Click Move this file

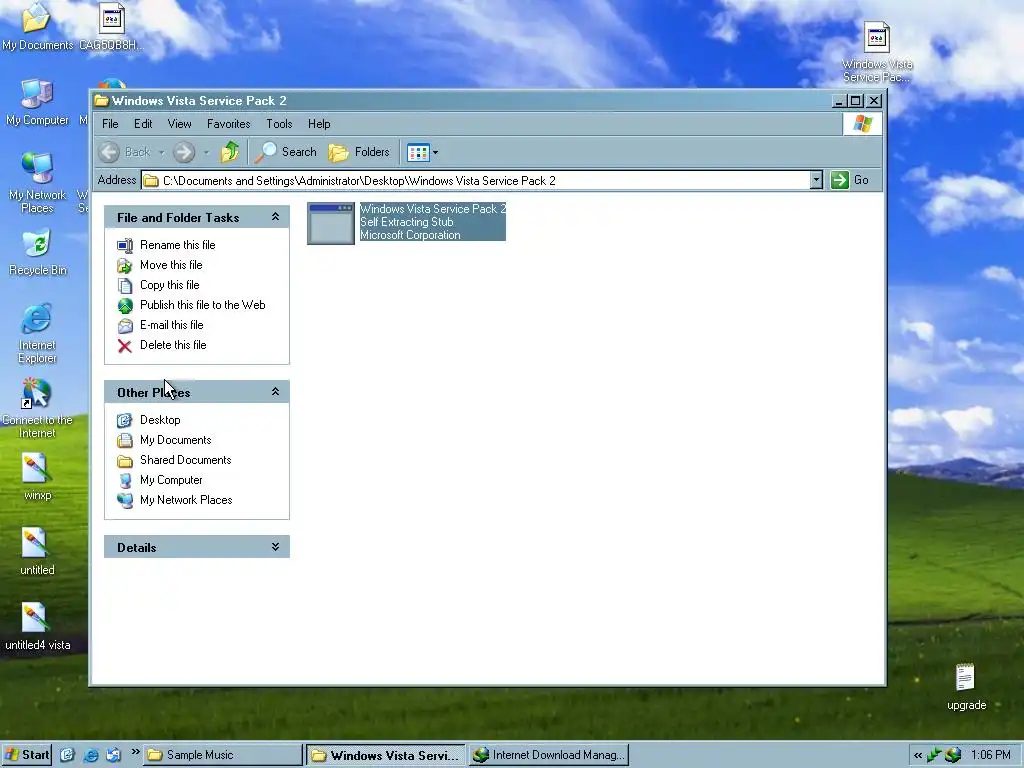click(x=171, y=265)
